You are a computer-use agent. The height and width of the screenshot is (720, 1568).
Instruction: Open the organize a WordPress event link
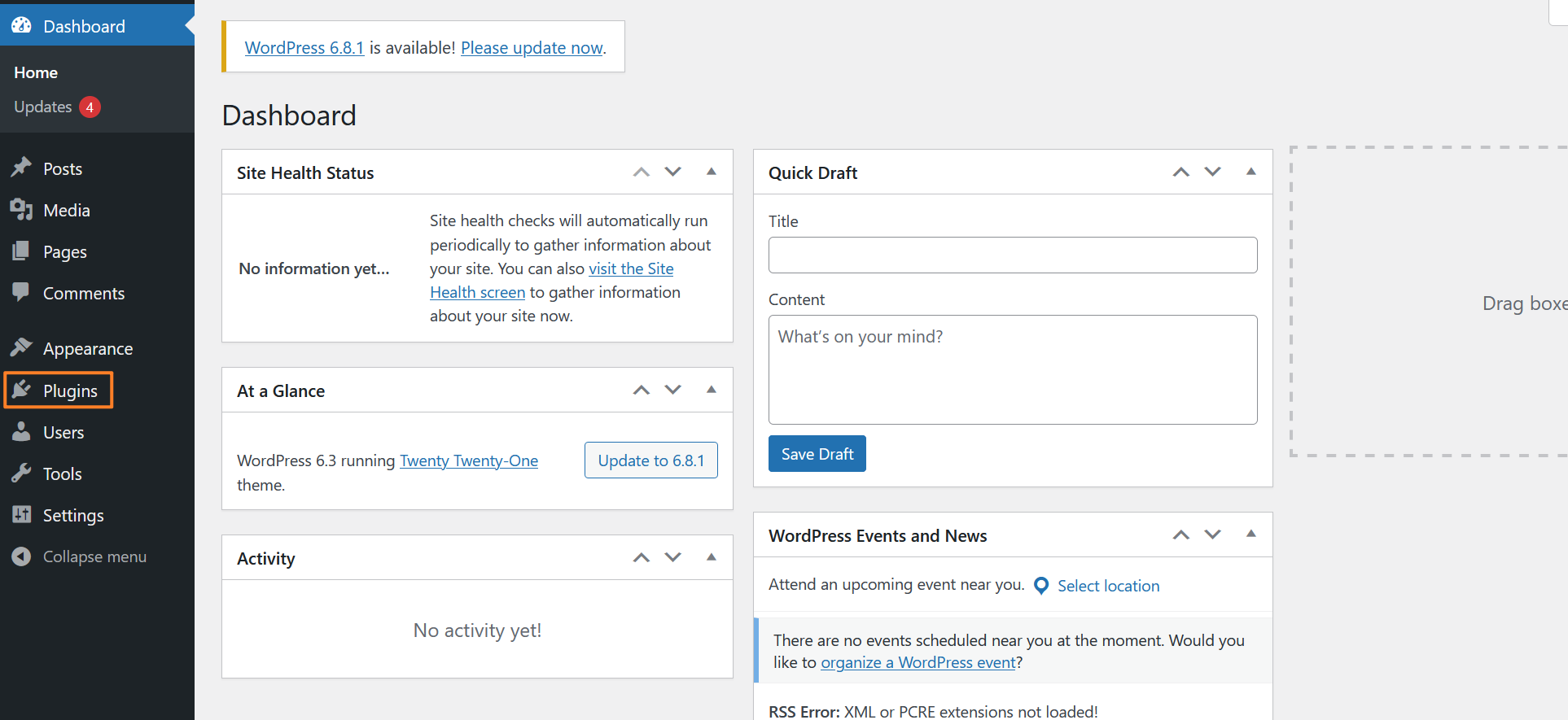coord(918,662)
